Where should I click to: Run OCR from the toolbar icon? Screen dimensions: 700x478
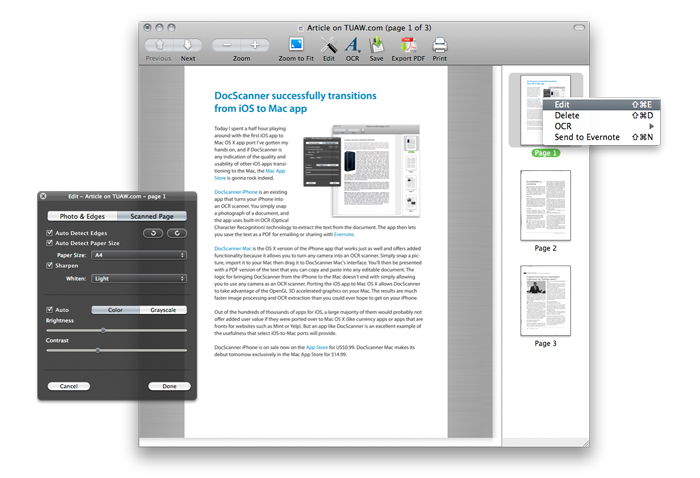(x=352, y=45)
